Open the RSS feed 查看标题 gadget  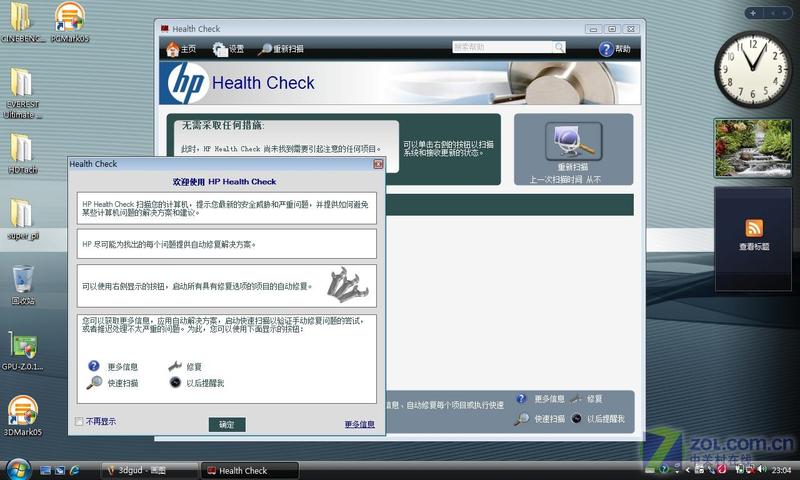pyautogui.click(x=754, y=239)
